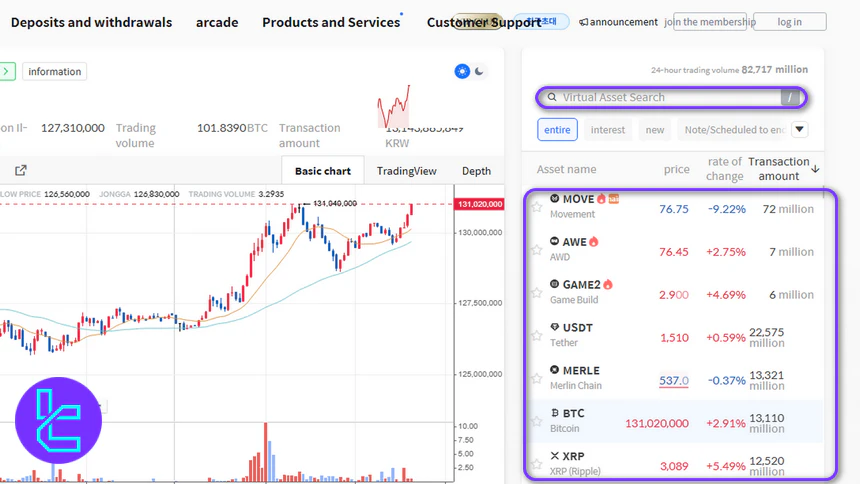Open the arcade menu
This screenshot has width=860, height=484.
coord(217,22)
